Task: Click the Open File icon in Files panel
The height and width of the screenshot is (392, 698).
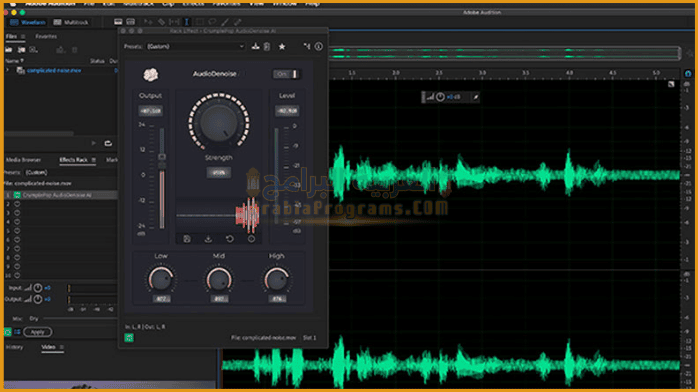Action: [9, 50]
